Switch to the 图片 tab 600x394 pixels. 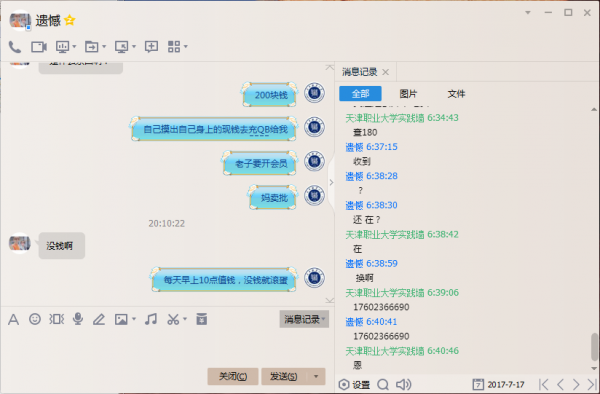pyautogui.click(x=408, y=94)
